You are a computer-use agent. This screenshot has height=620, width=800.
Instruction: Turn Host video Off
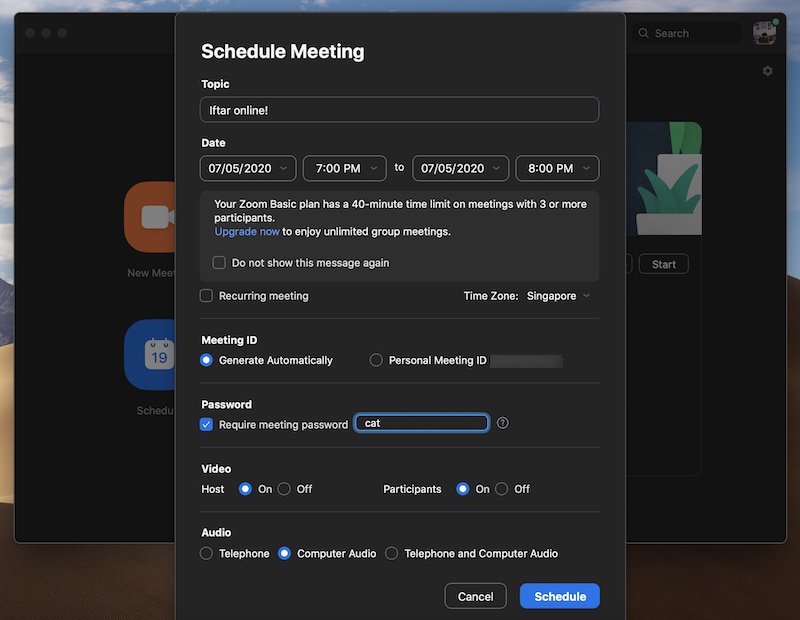[284, 489]
